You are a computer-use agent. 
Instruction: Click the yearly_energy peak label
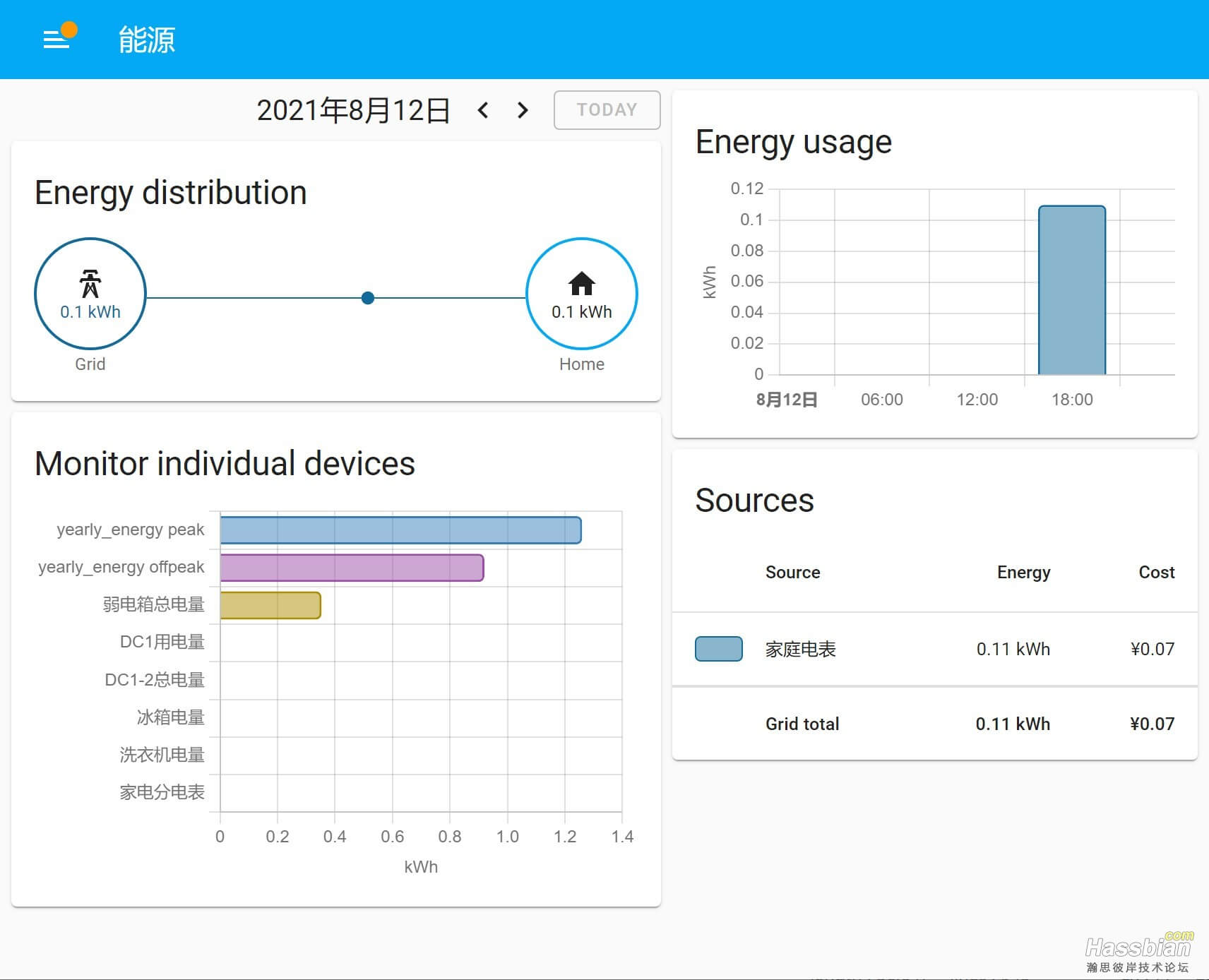pyautogui.click(x=131, y=530)
